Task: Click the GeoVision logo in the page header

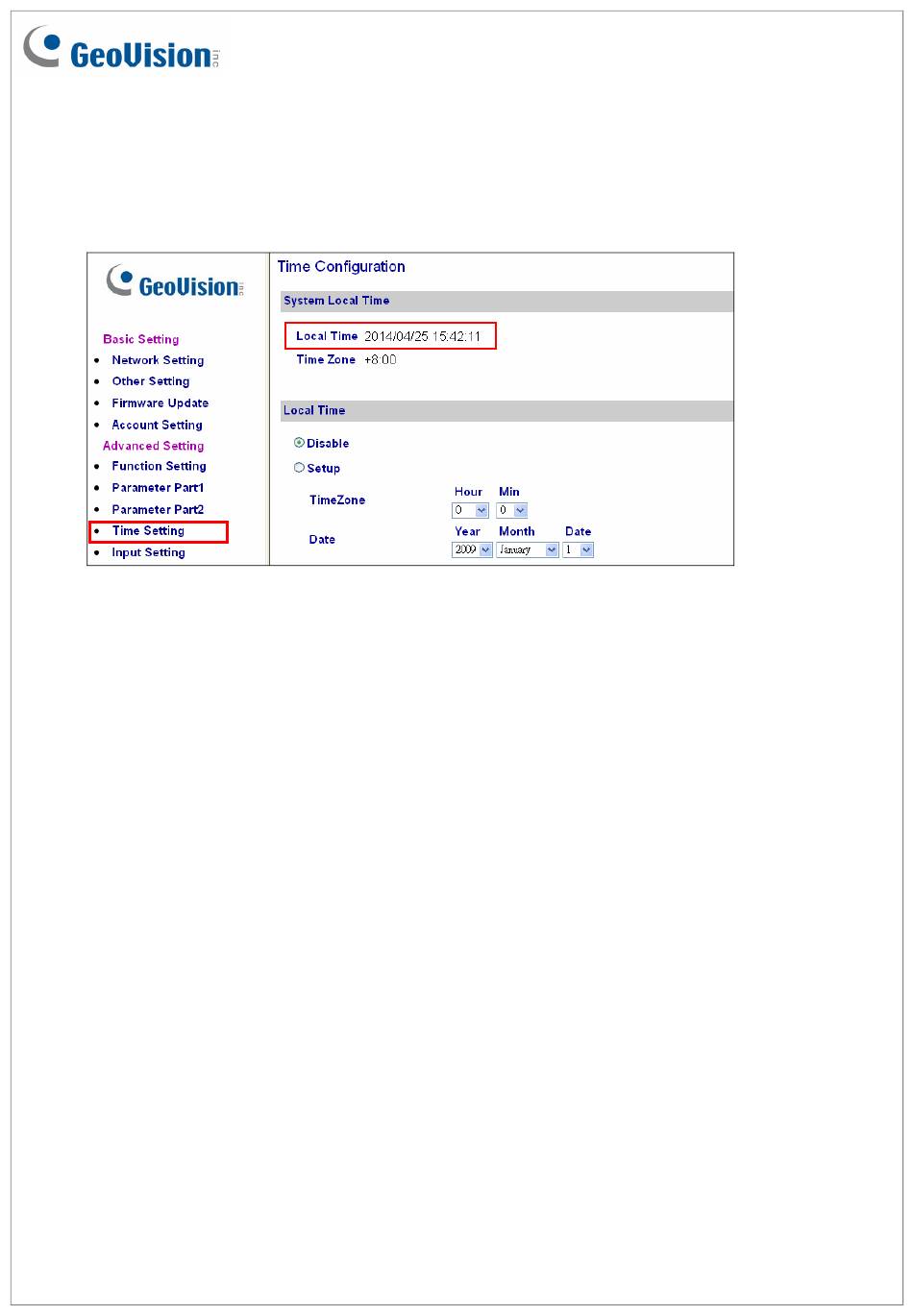Action: [121, 50]
